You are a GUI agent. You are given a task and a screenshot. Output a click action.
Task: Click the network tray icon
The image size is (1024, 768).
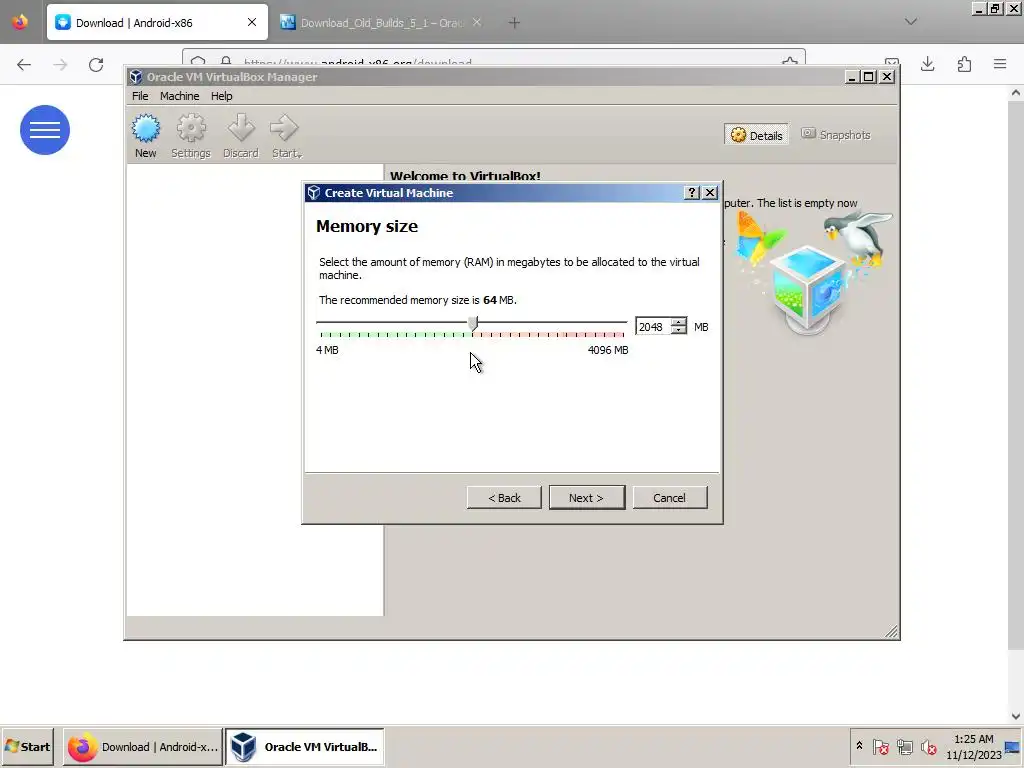point(904,746)
